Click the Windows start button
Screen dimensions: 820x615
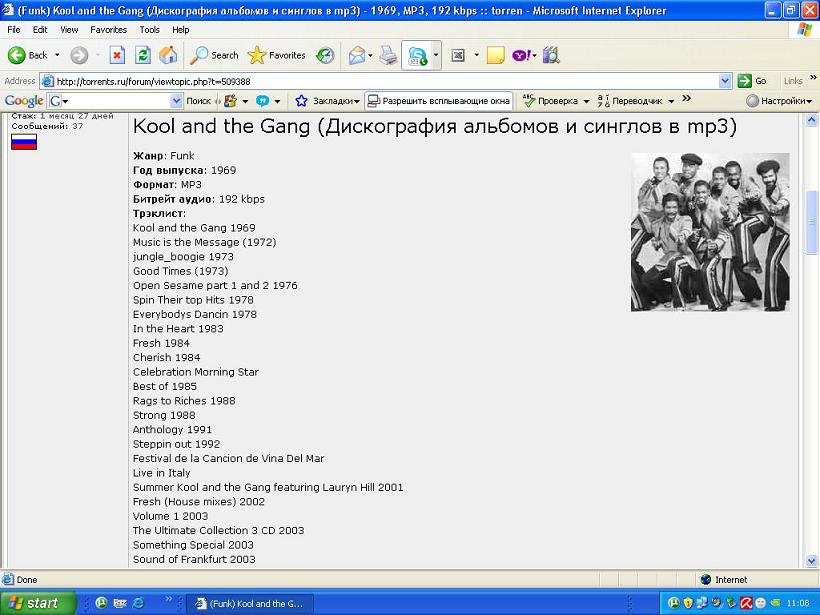click(38, 603)
